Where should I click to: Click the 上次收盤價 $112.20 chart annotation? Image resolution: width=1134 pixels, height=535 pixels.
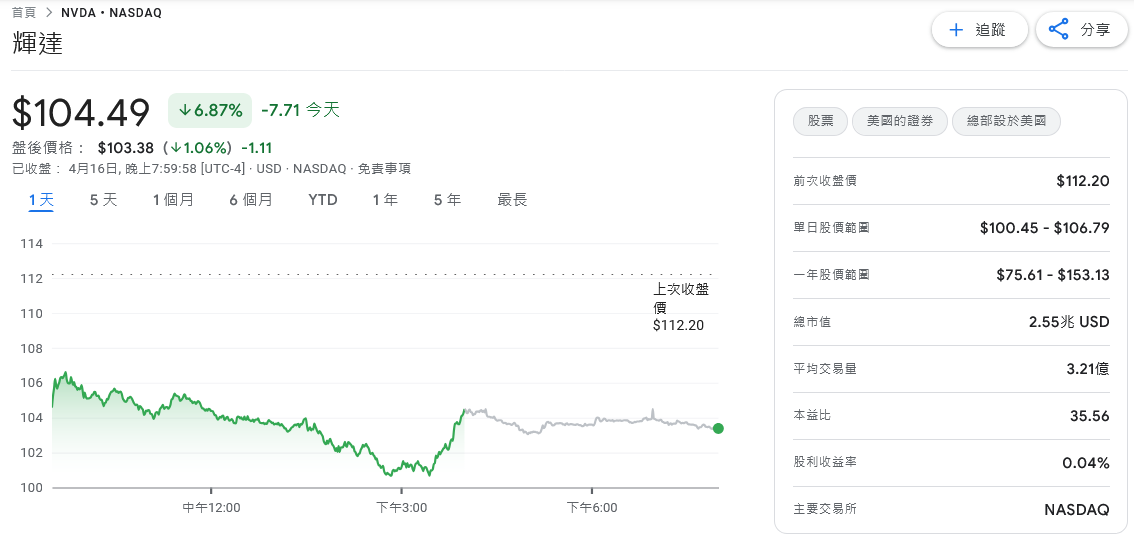point(681,307)
